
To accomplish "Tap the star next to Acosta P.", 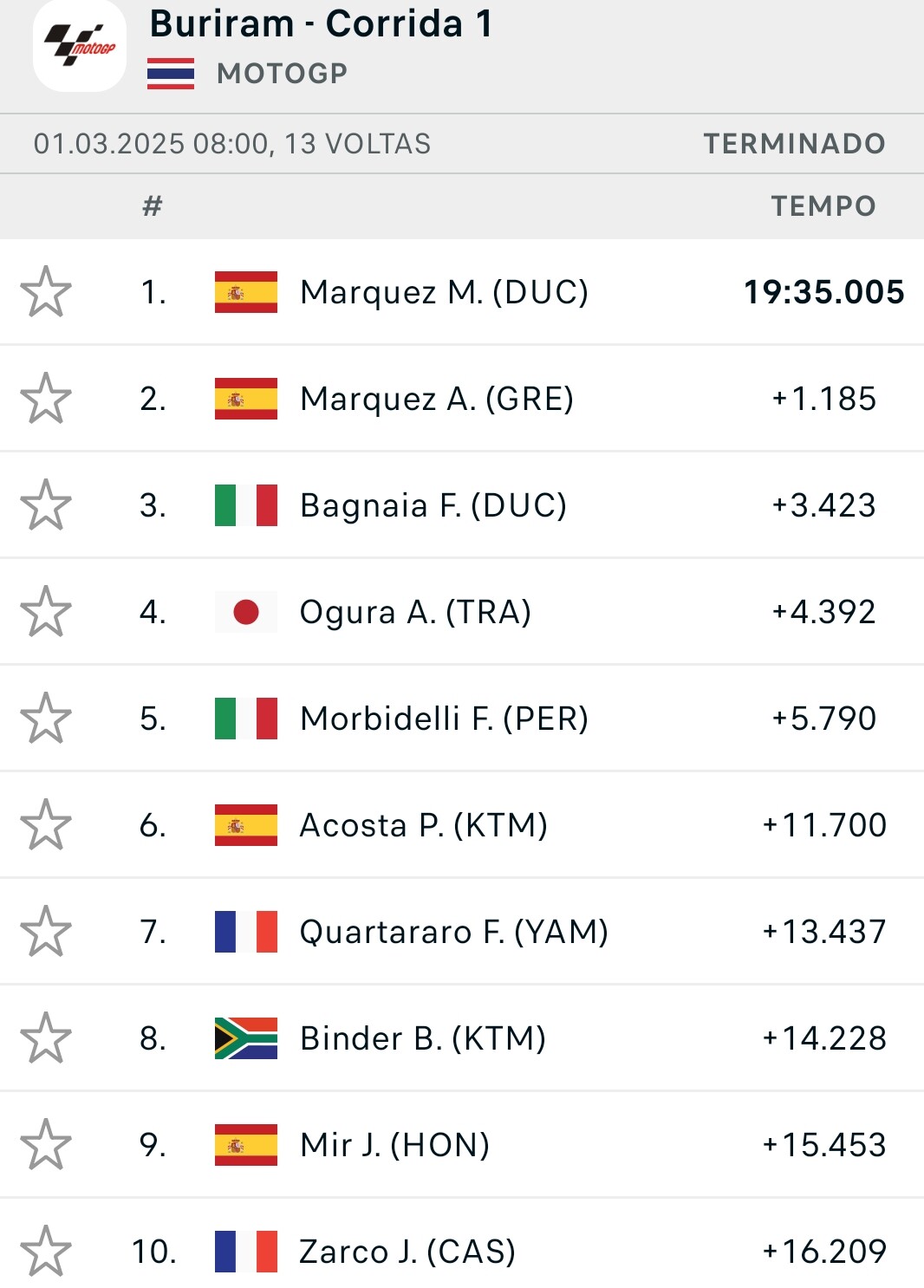I will tap(46, 825).
